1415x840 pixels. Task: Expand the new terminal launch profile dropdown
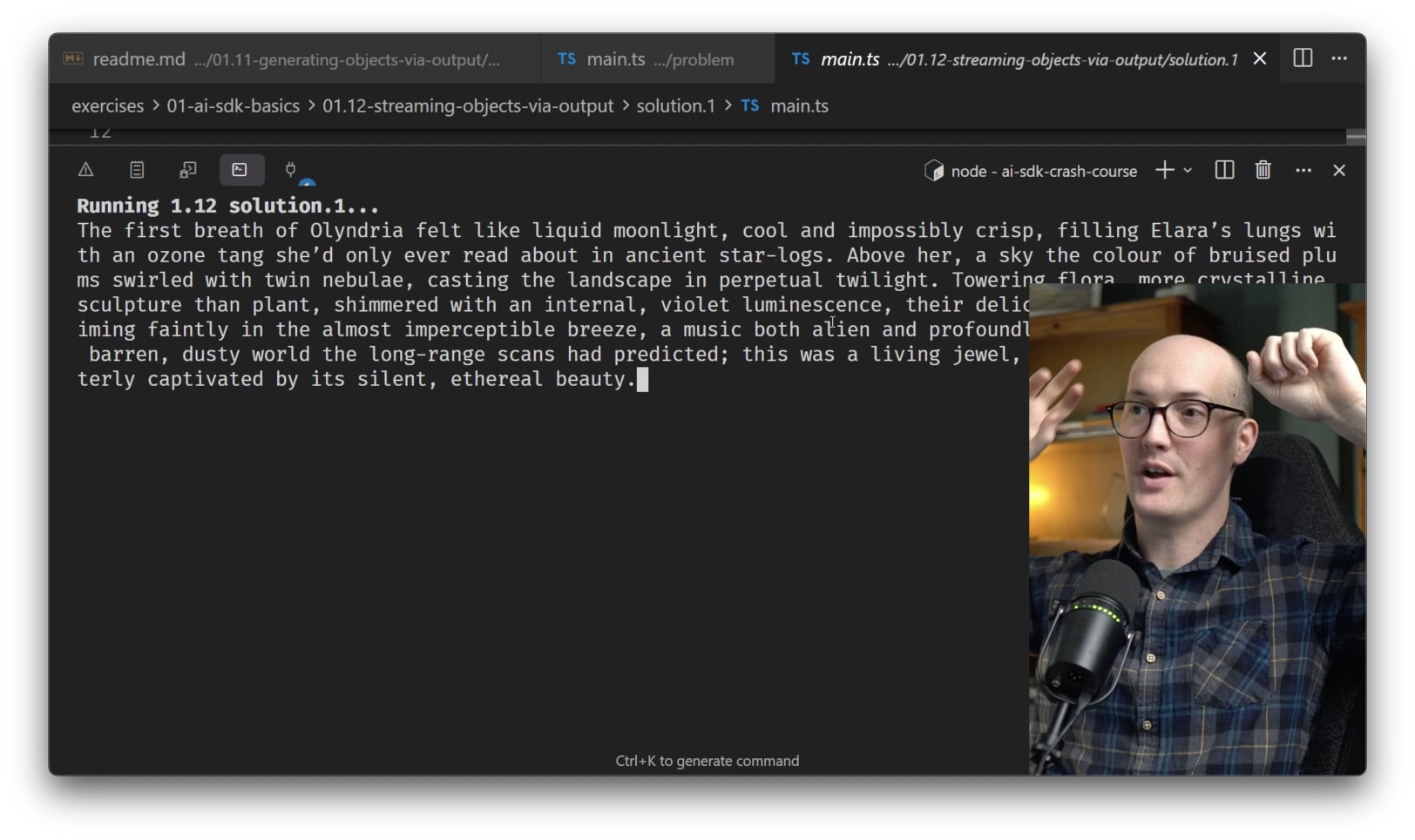tap(1188, 170)
